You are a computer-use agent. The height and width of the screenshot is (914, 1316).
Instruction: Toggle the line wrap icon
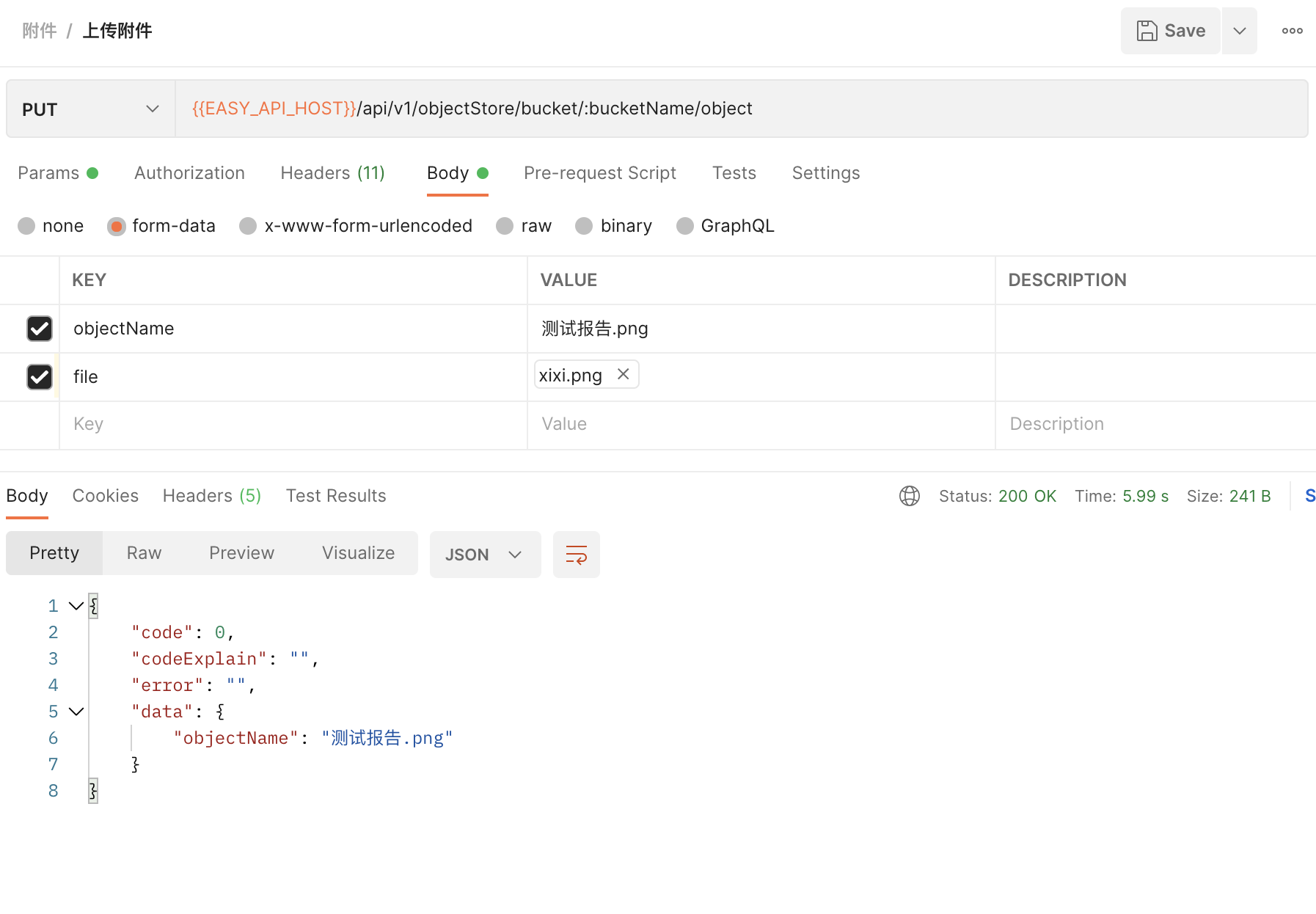click(576, 555)
